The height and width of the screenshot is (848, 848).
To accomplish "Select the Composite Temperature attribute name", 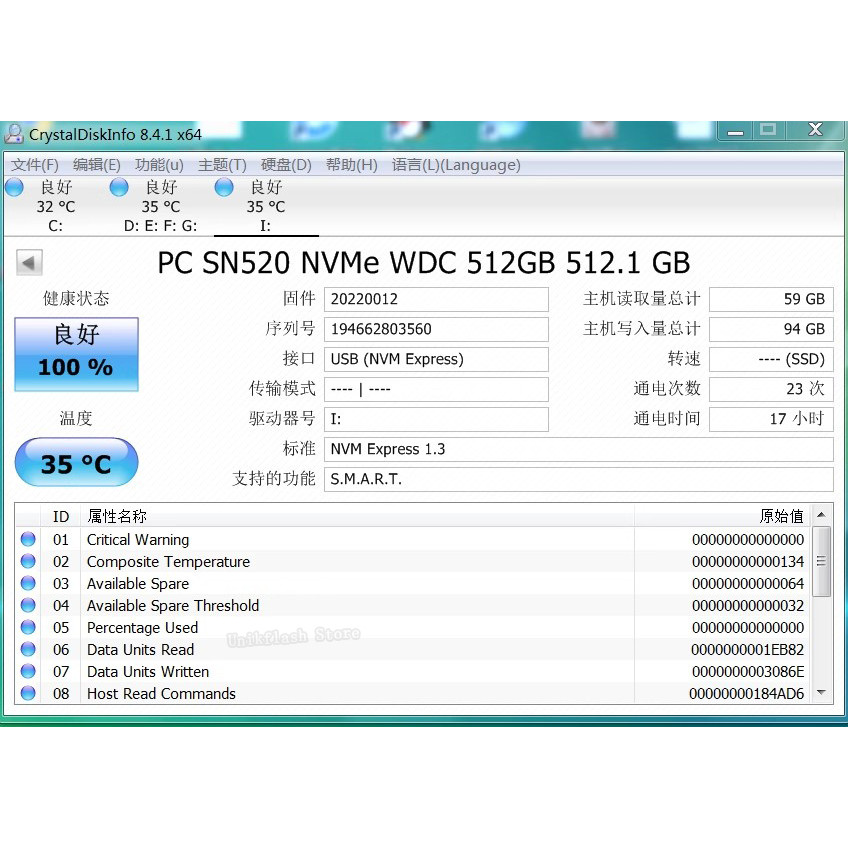I will click(168, 561).
